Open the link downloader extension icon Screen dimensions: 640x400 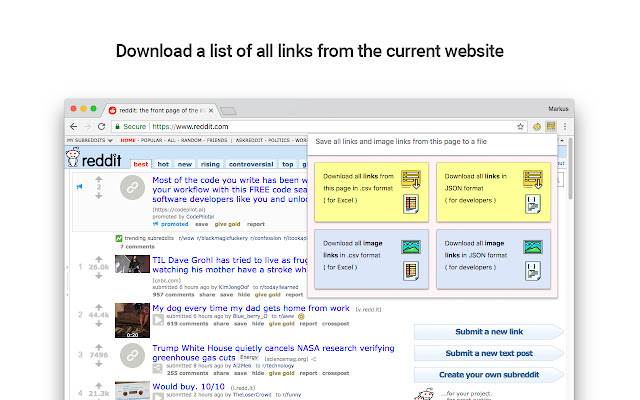point(551,126)
